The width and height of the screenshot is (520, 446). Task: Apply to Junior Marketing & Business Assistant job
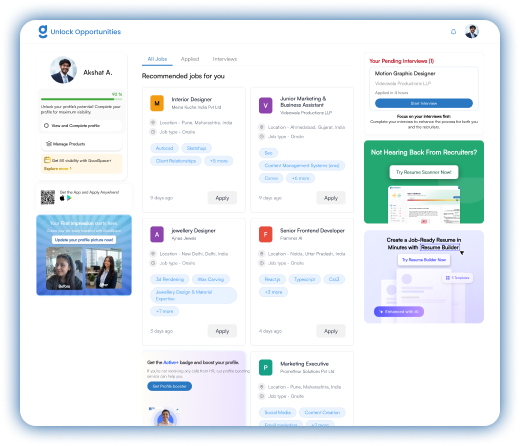click(331, 198)
